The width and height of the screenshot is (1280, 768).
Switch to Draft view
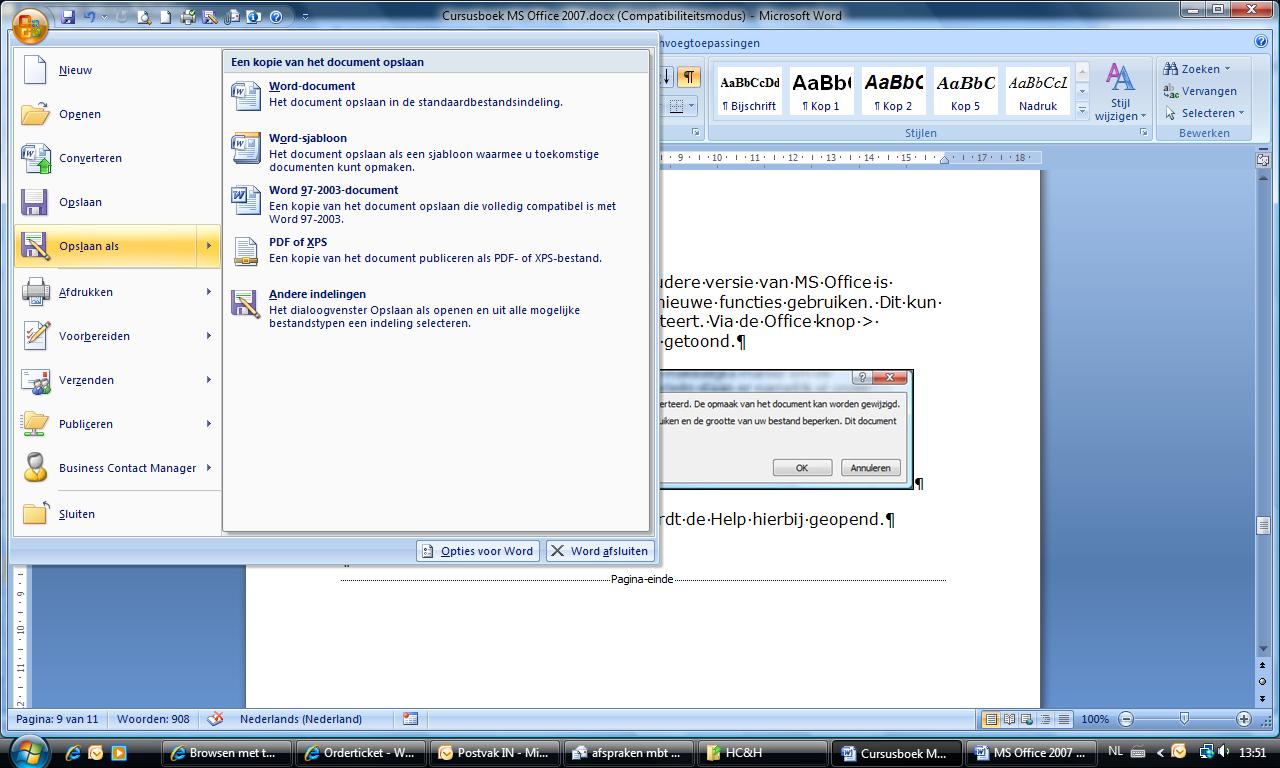[x=1064, y=719]
